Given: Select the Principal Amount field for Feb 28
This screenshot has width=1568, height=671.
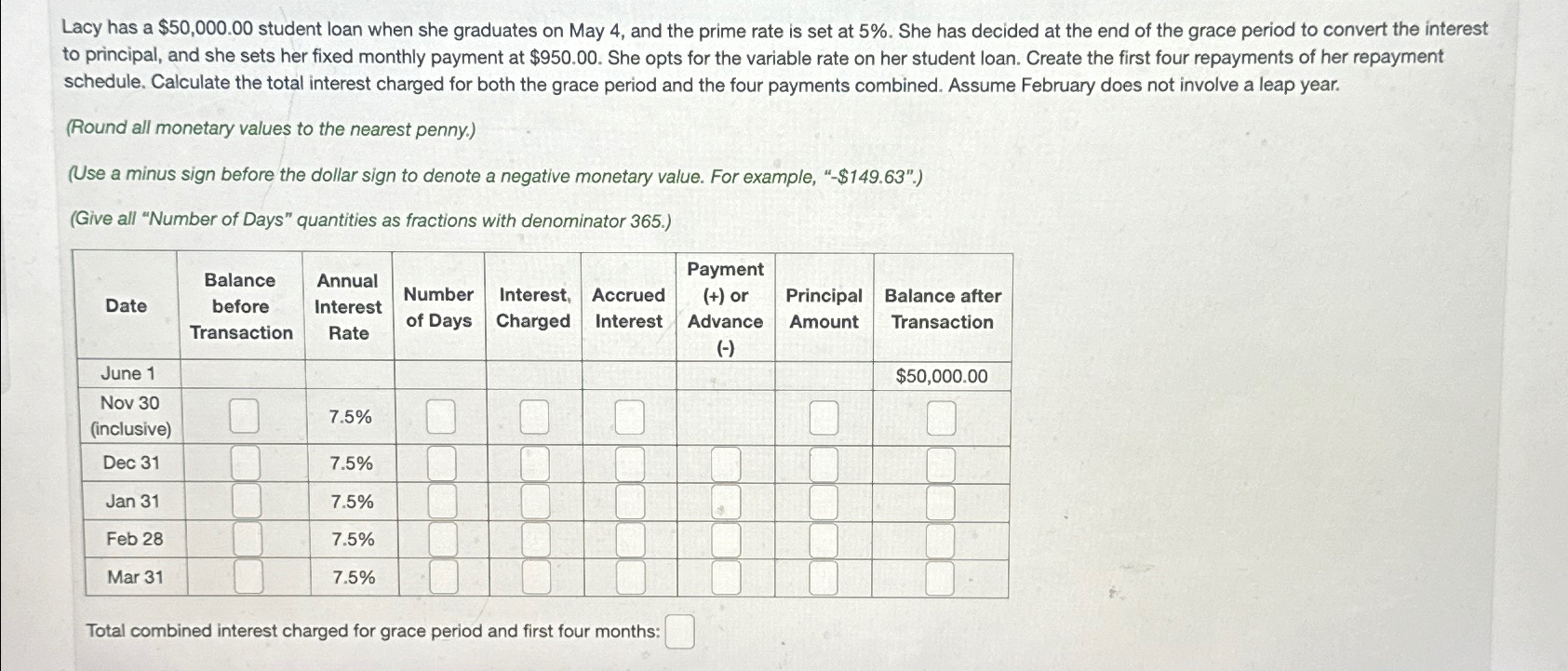Looking at the screenshot, I should tap(824, 540).
